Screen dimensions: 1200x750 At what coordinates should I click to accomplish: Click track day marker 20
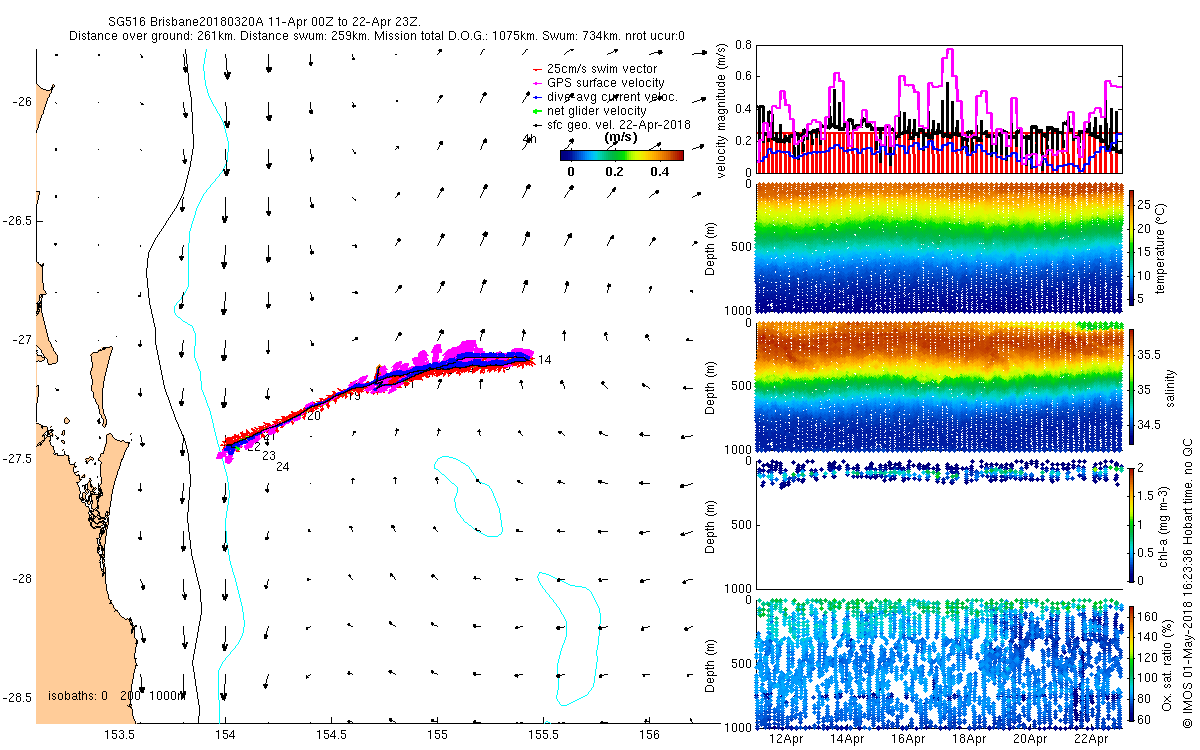pyautogui.click(x=313, y=416)
